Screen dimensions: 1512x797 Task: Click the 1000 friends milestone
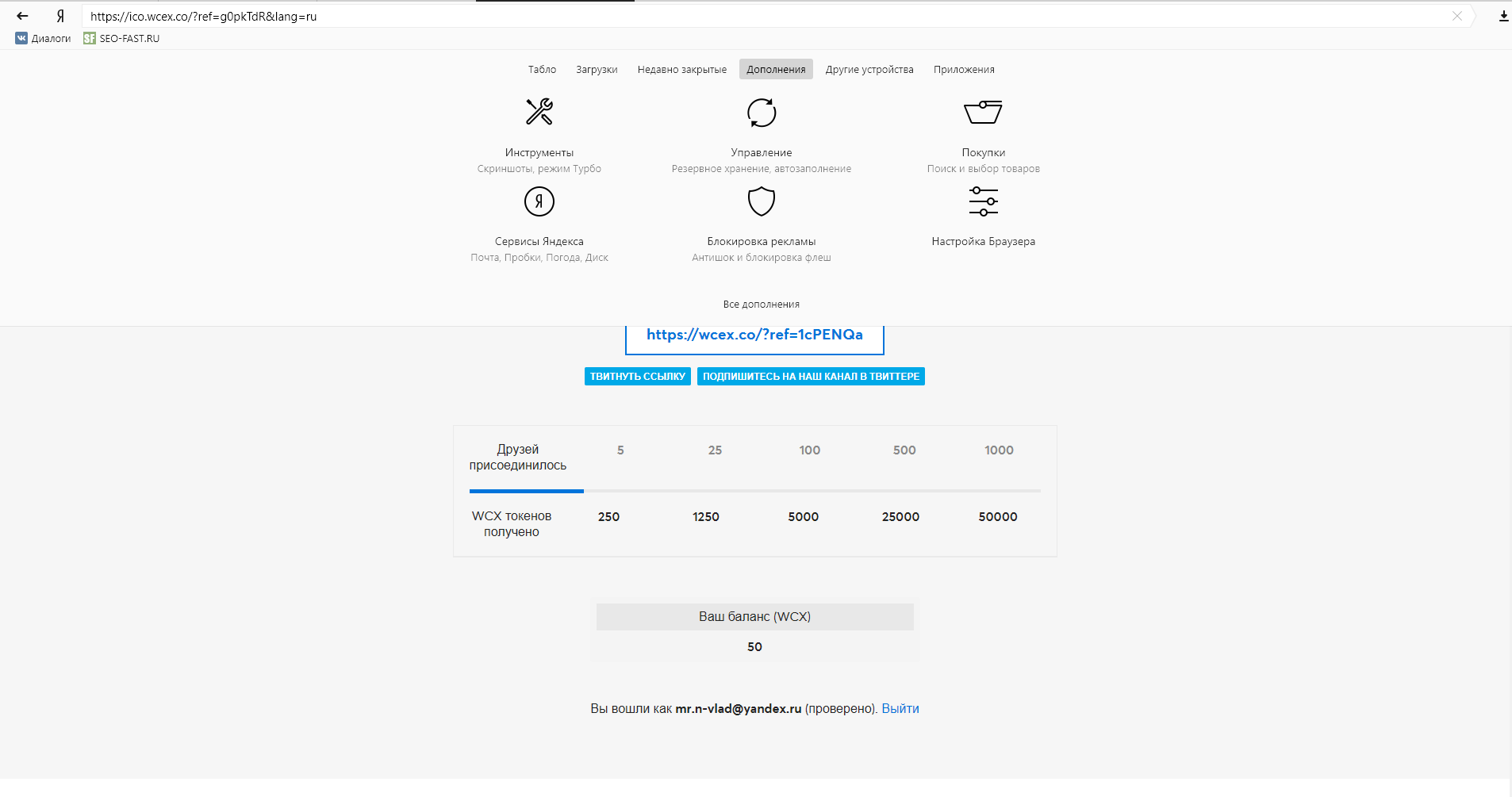coord(999,450)
